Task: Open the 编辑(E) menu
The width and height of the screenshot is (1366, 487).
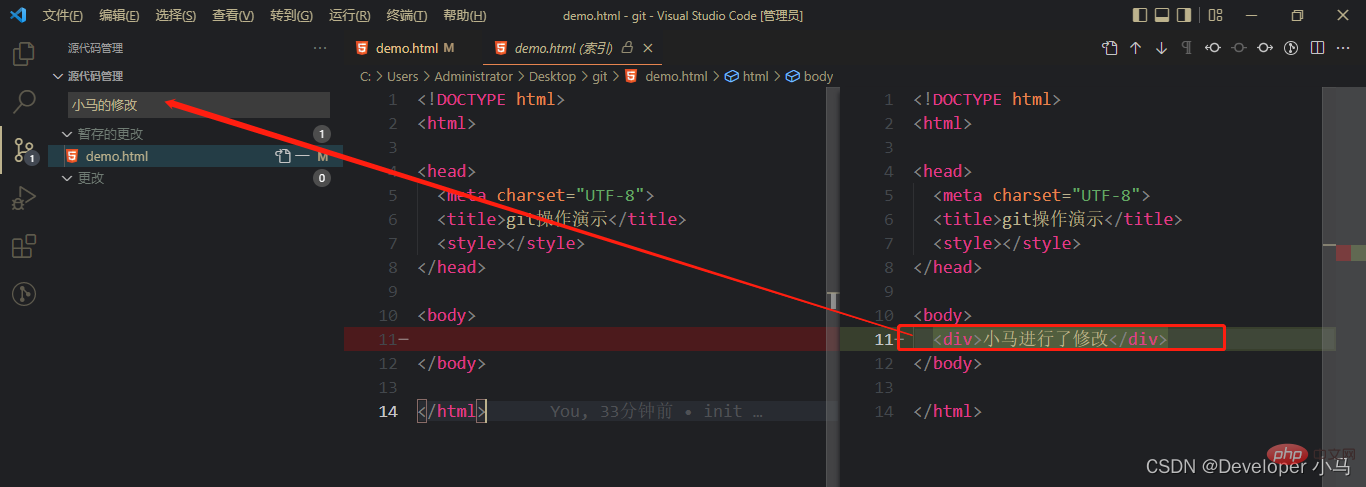Action: point(120,16)
